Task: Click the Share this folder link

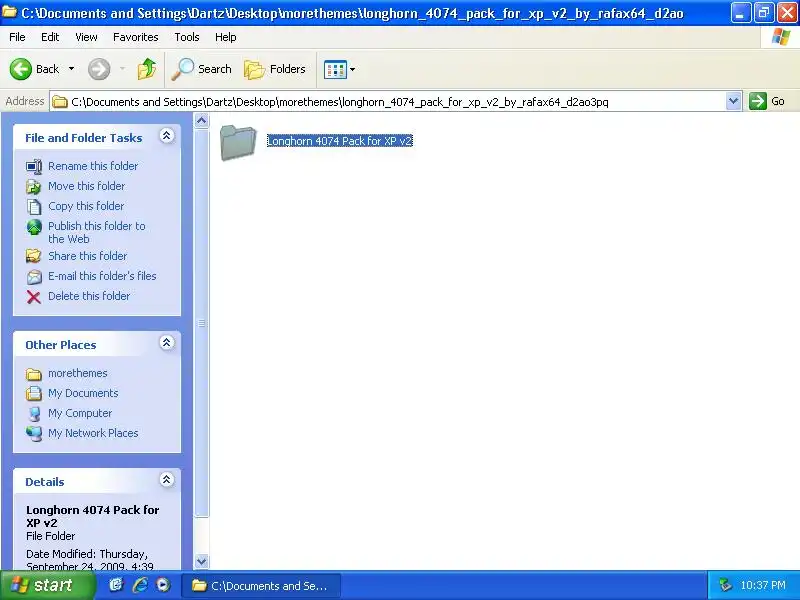Action: tap(87, 256)
